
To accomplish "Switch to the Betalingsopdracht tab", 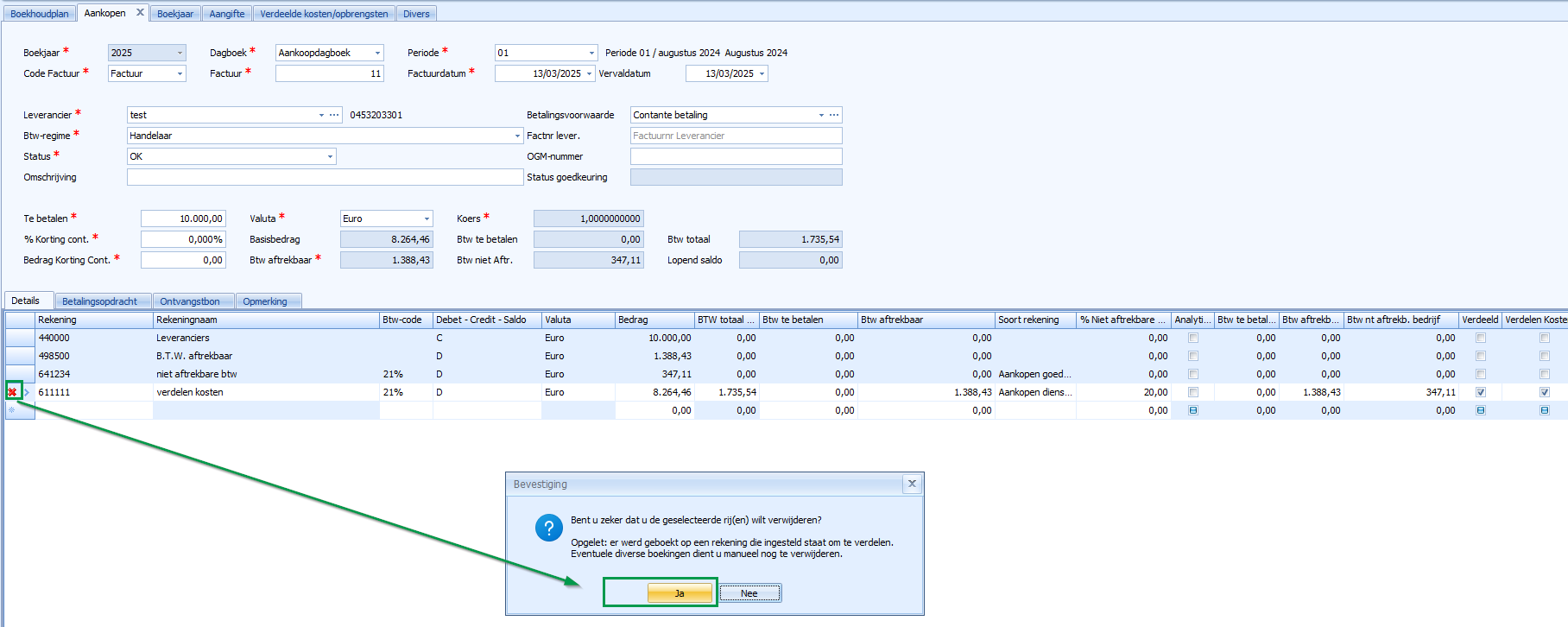I will click(99, 301).
